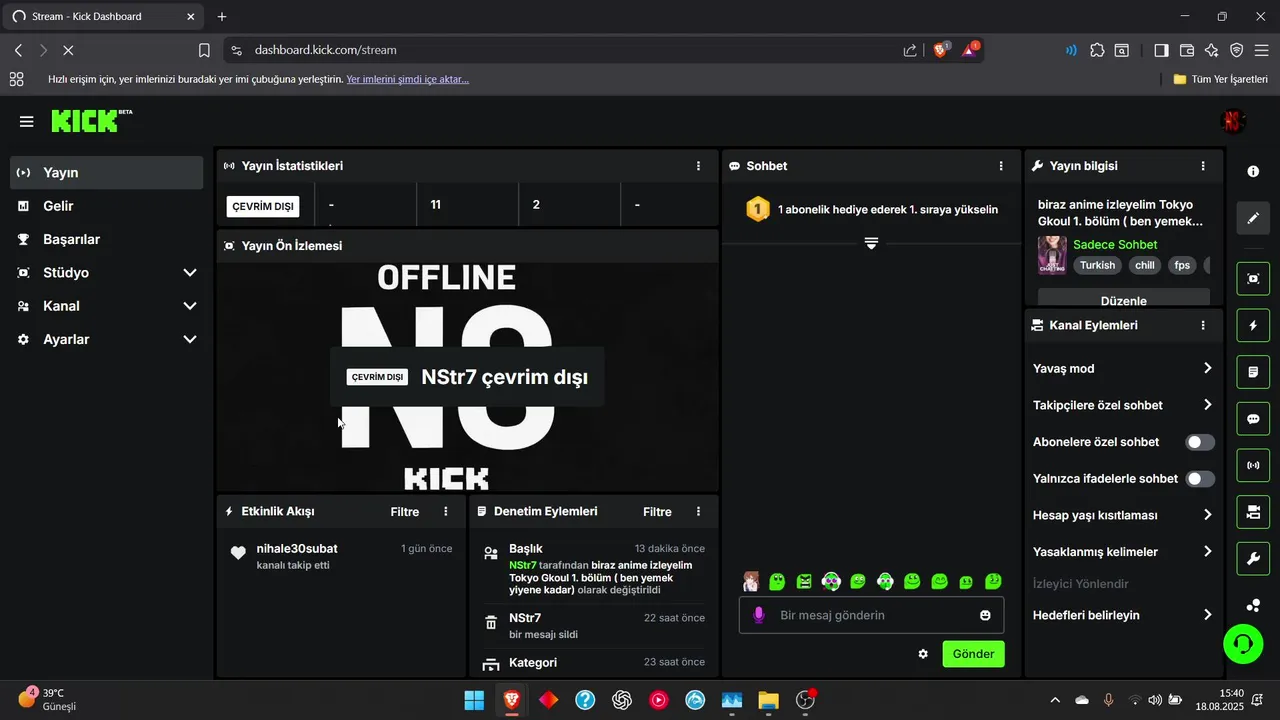This screenshot has height=720, width=1280.
Task: Click the chill tag chip
Action: tap(1144, 266)
